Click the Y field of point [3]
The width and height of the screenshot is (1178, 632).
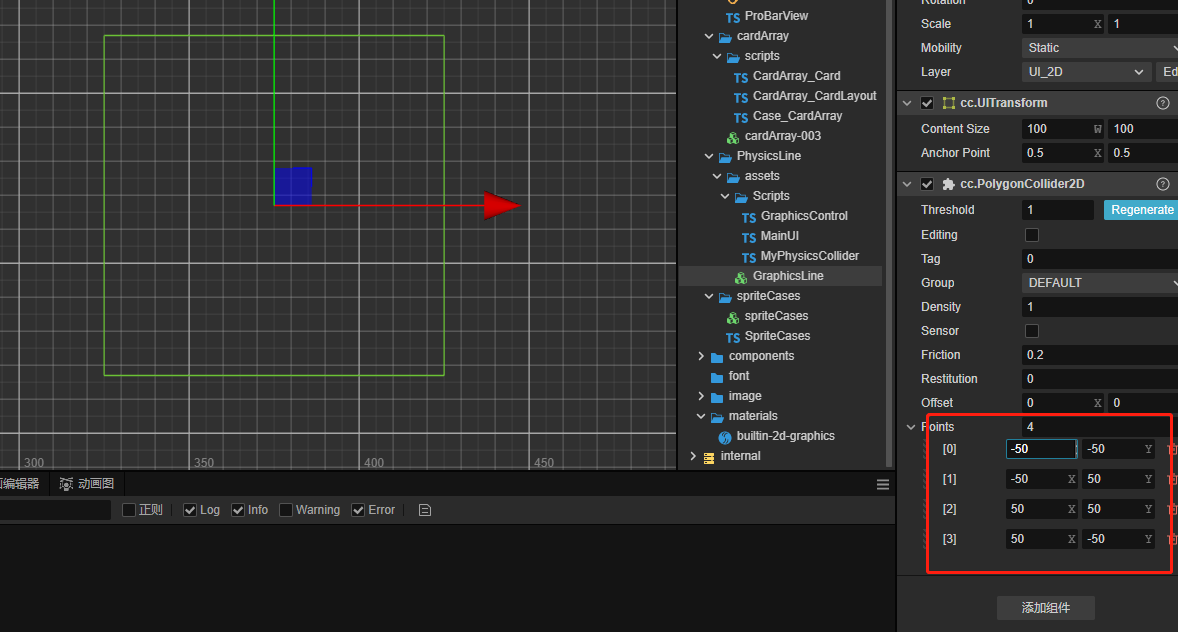(1118, 540)
